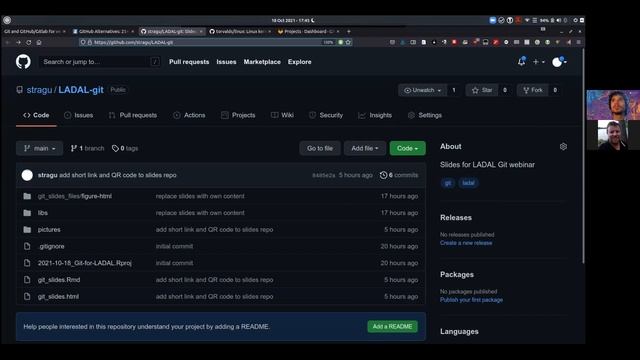
Task: Switch to the repository Issues tab
Action: (x=78, y=116)
